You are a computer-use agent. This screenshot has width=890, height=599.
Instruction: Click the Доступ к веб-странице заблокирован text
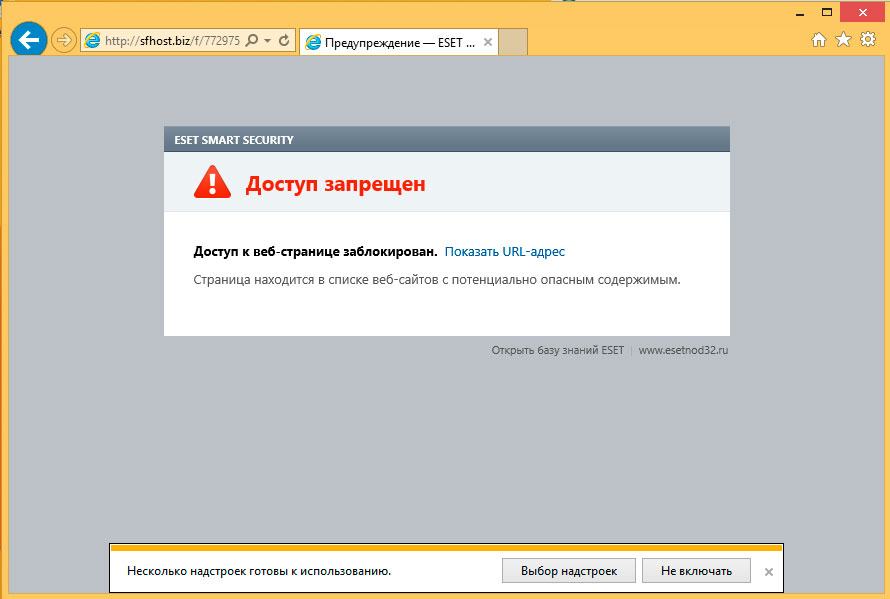pyautogui.click(x=315, y=252)
